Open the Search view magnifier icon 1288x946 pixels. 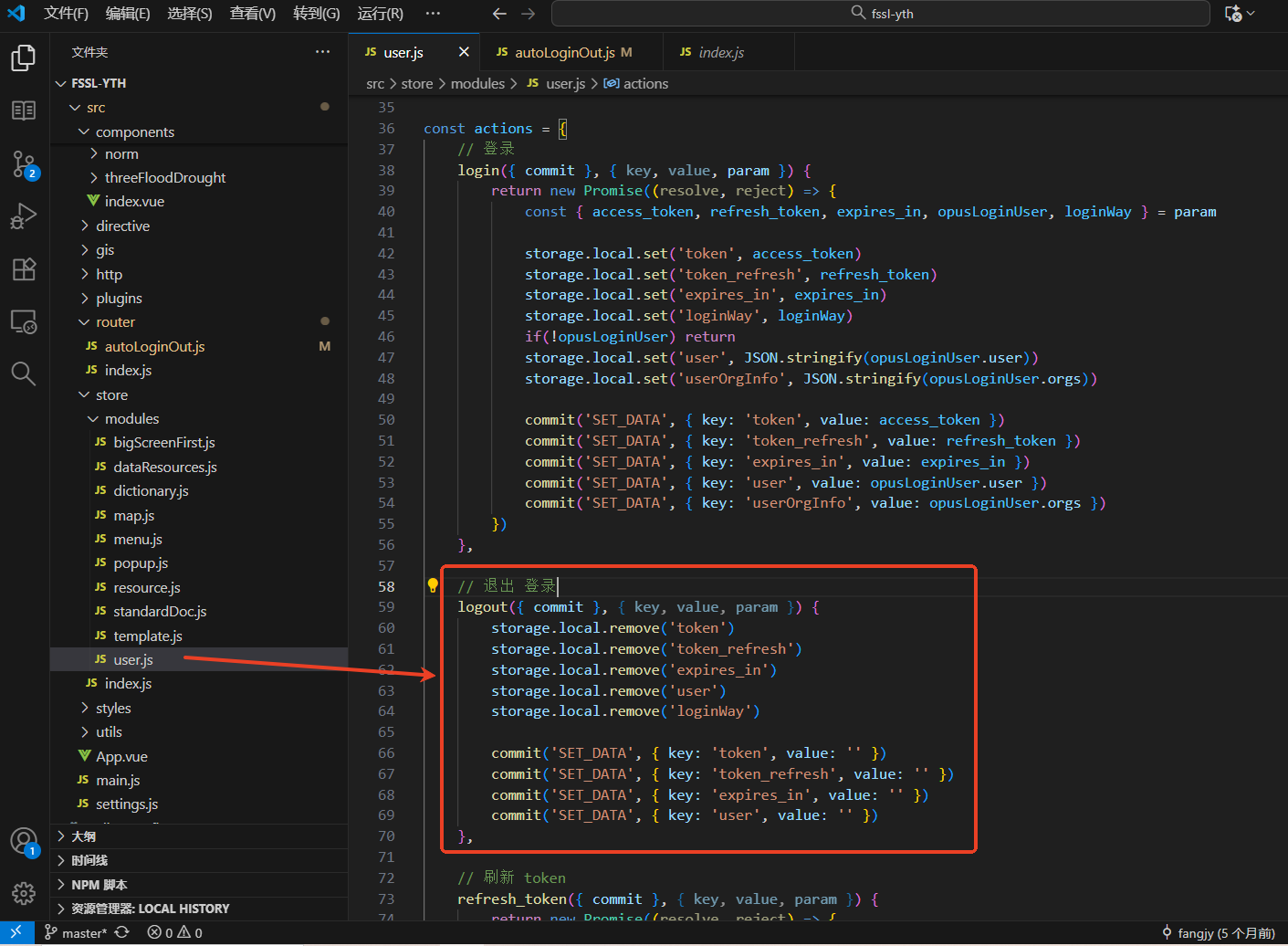coord(24,373)
